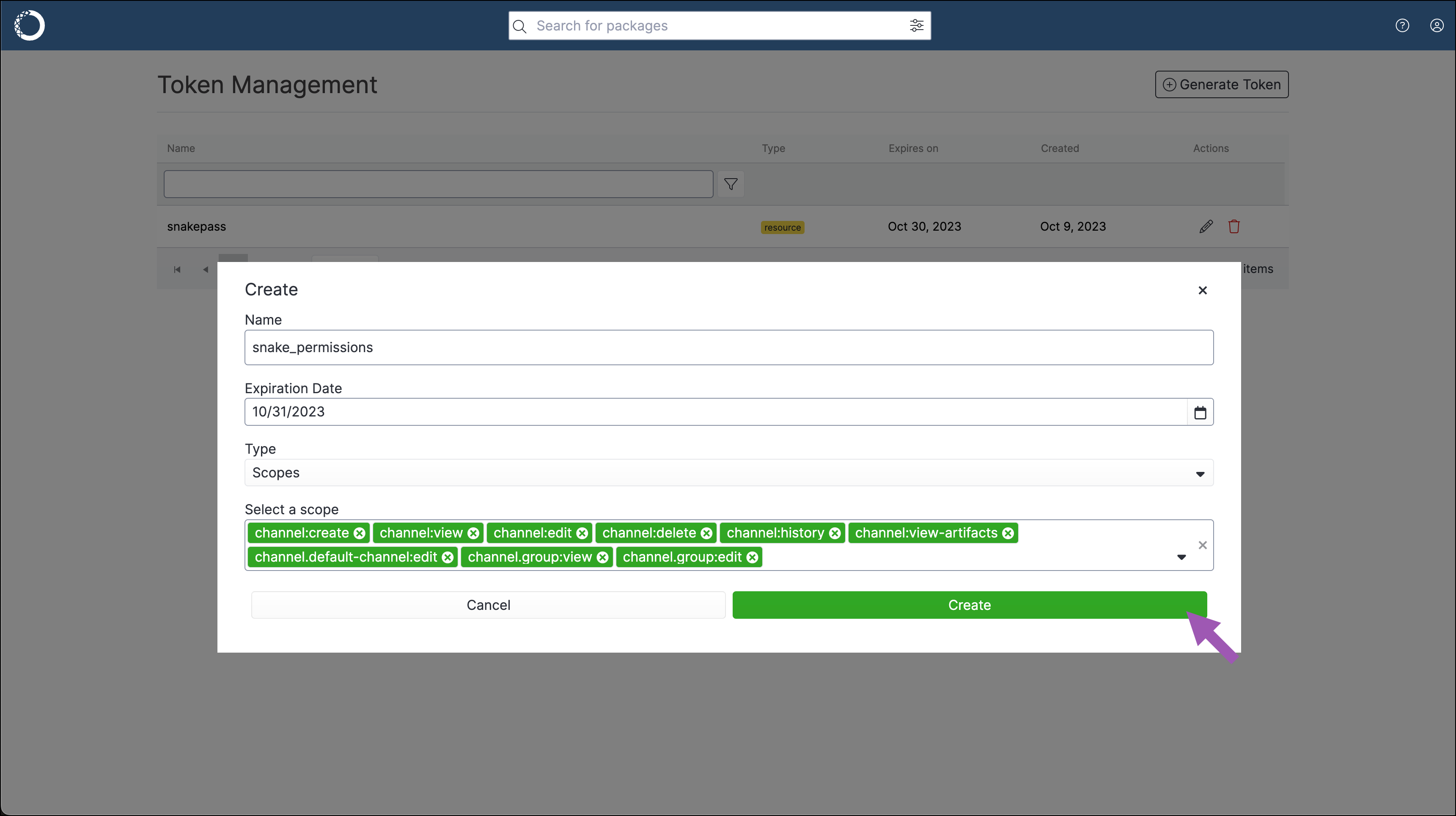Screen dimensions: 1456x816
Task: Remove the channel:history scope tag
Action: tap(835, 533)
